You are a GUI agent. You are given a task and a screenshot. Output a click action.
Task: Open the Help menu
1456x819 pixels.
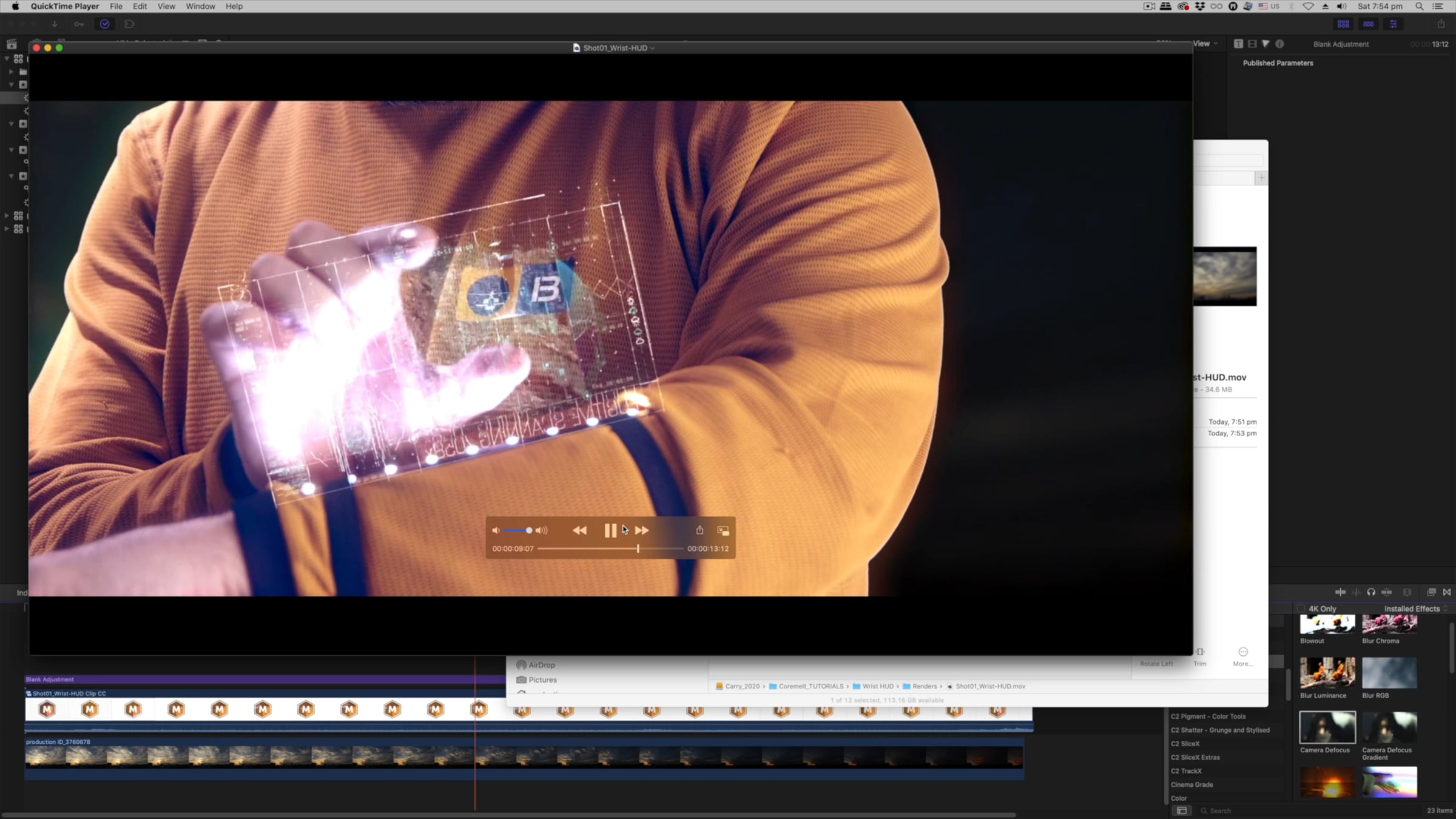234,6
